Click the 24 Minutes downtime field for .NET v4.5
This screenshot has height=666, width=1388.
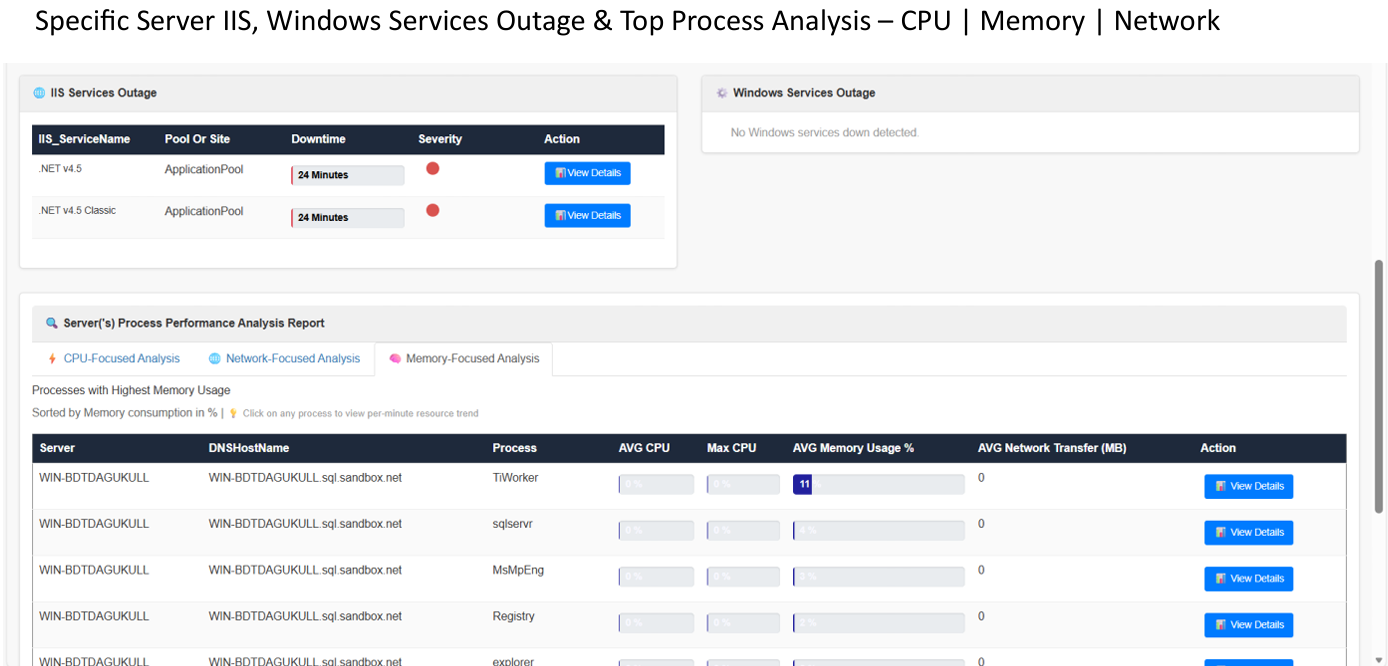pyautogui.click(x=347, y=174)
